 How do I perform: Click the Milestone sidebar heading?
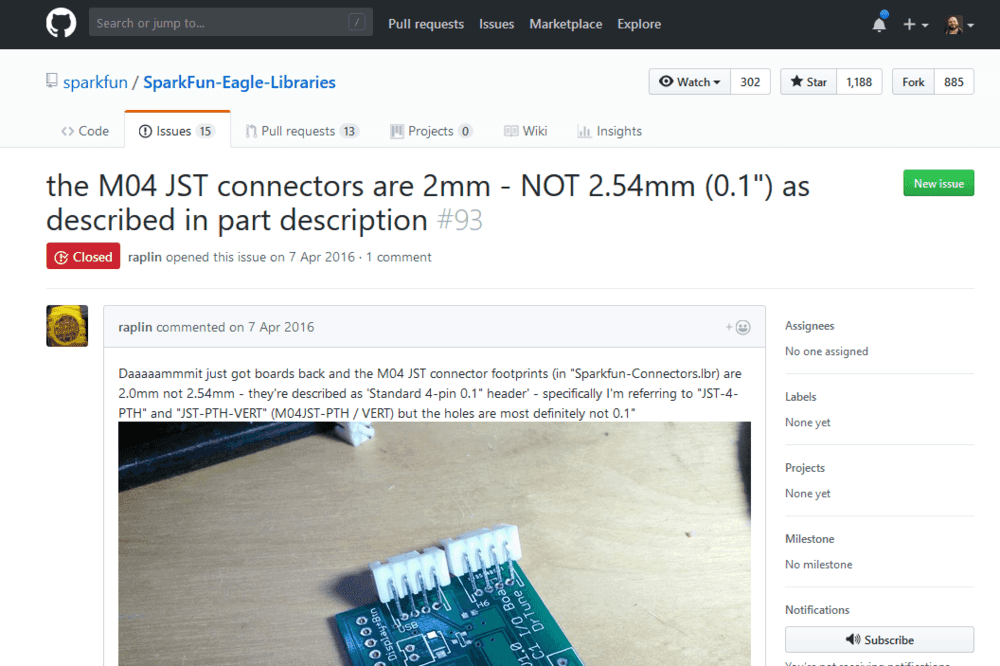[809, 538]
